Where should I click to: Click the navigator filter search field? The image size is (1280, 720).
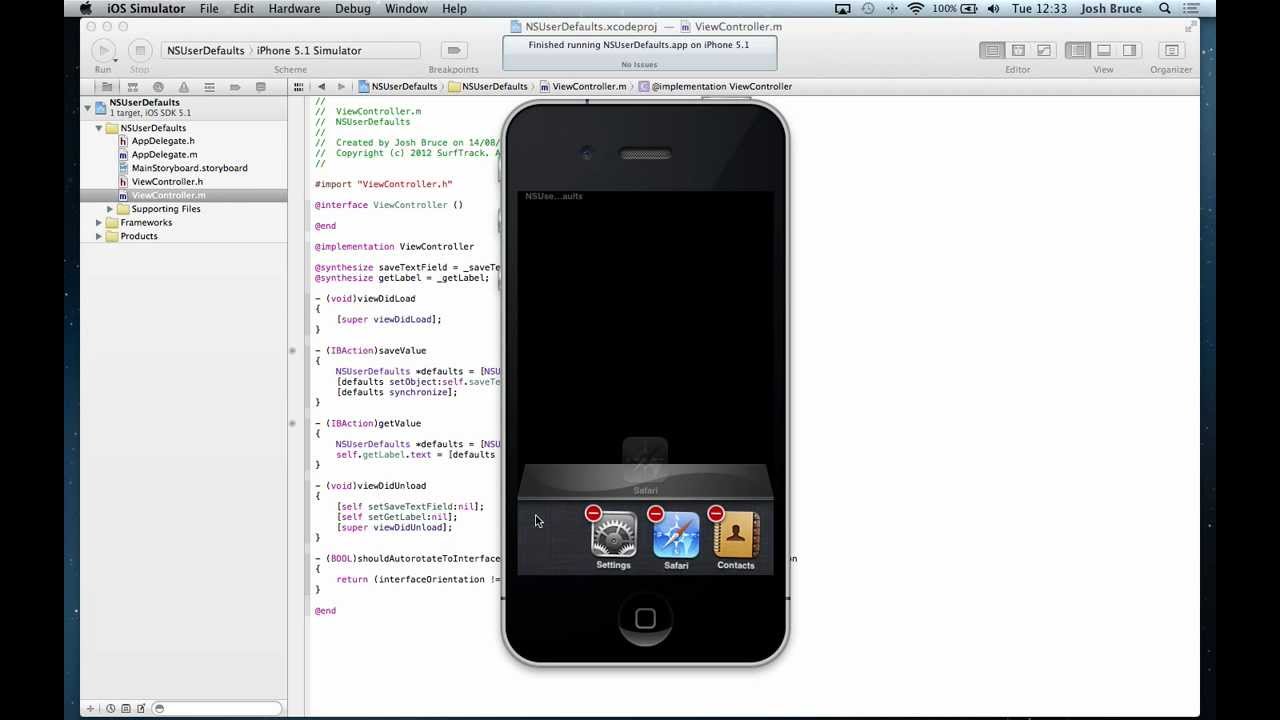[217, 709]
